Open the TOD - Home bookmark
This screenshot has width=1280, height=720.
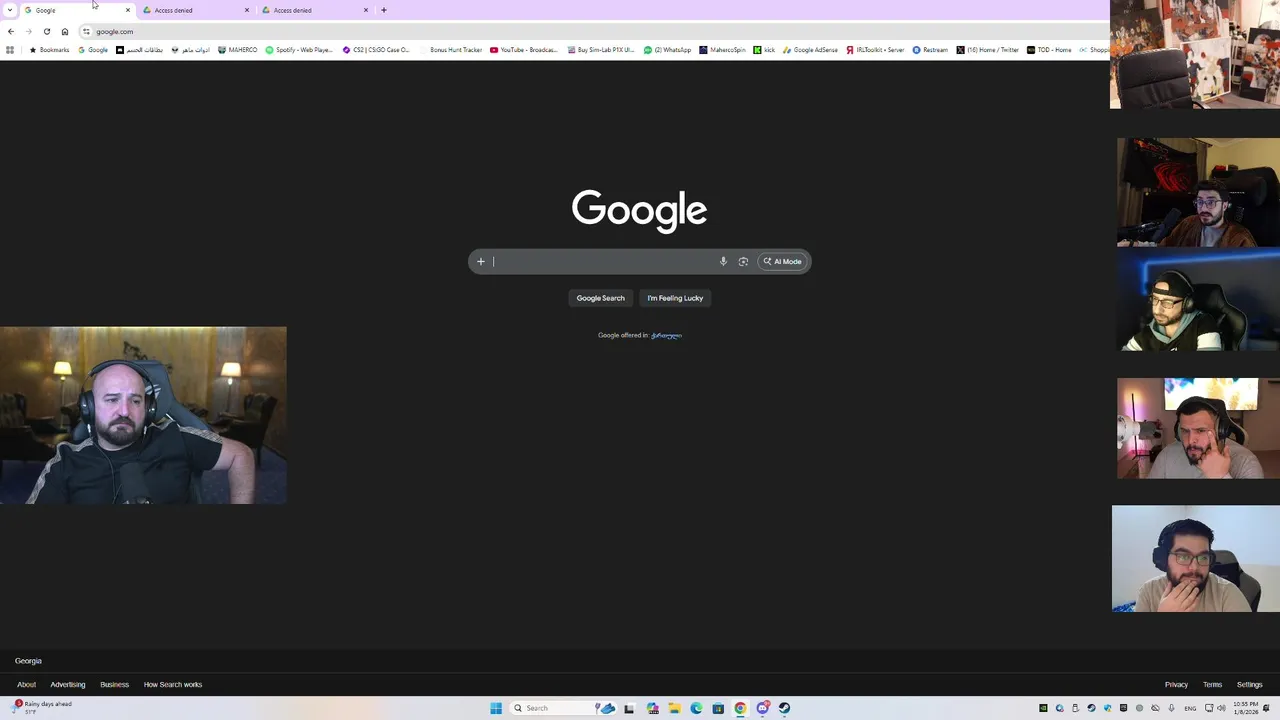[x=1049, y=50]
